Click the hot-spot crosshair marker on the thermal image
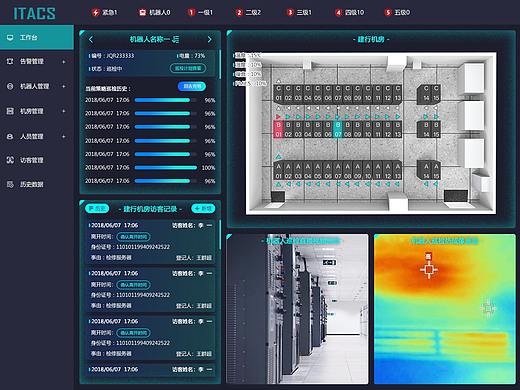This screenshot has width=520, height=390. pos(429,269)
